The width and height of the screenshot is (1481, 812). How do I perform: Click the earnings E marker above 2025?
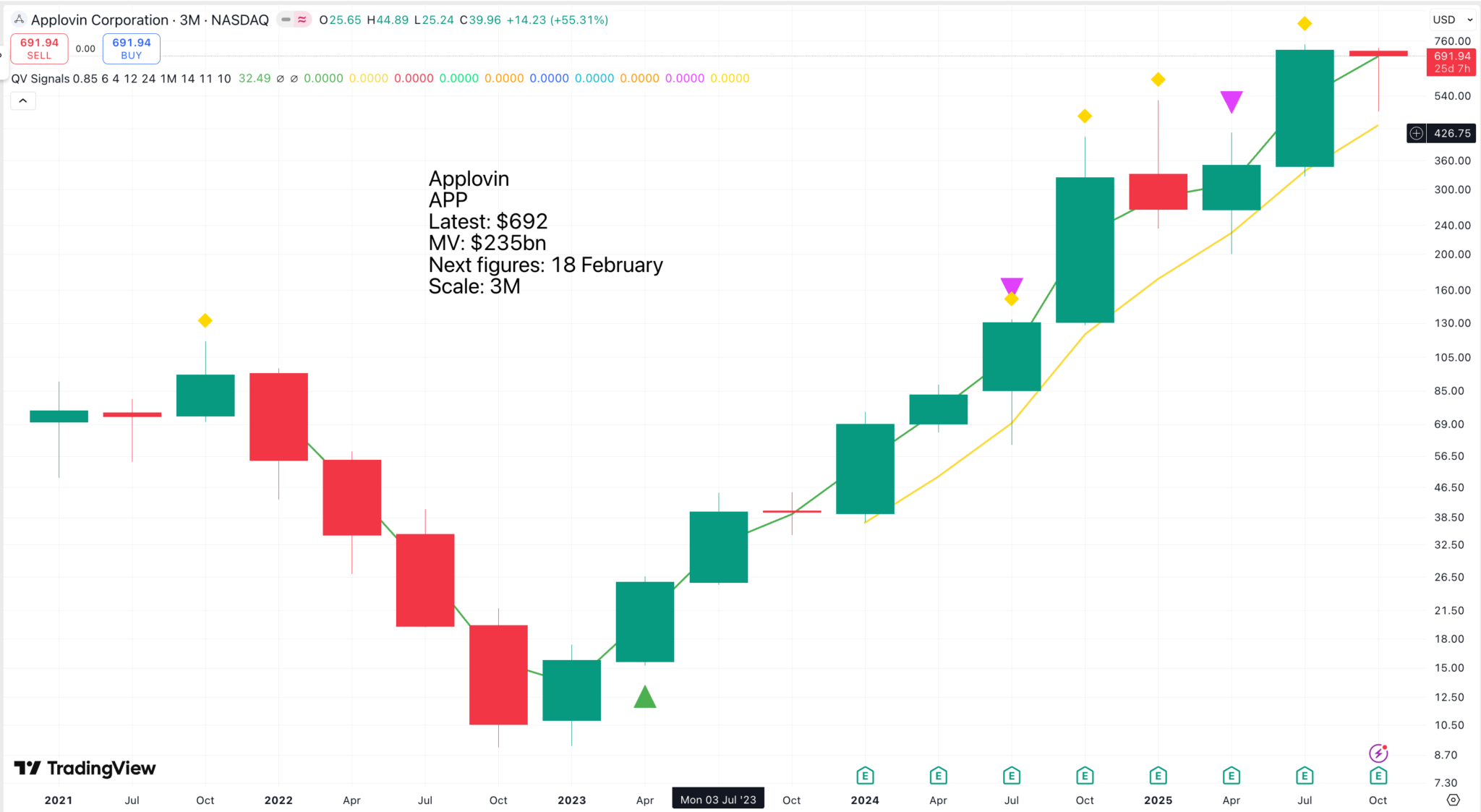tap(1158, 776)
